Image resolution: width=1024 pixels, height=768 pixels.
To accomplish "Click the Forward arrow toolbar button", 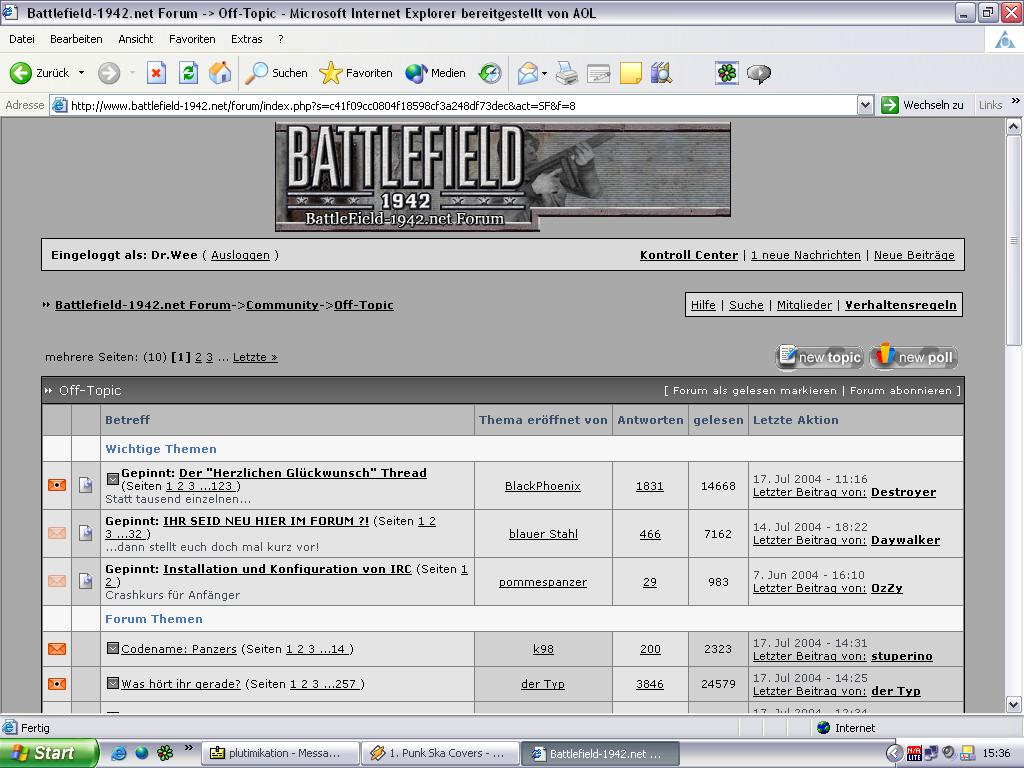I will (x=109, y=73).
